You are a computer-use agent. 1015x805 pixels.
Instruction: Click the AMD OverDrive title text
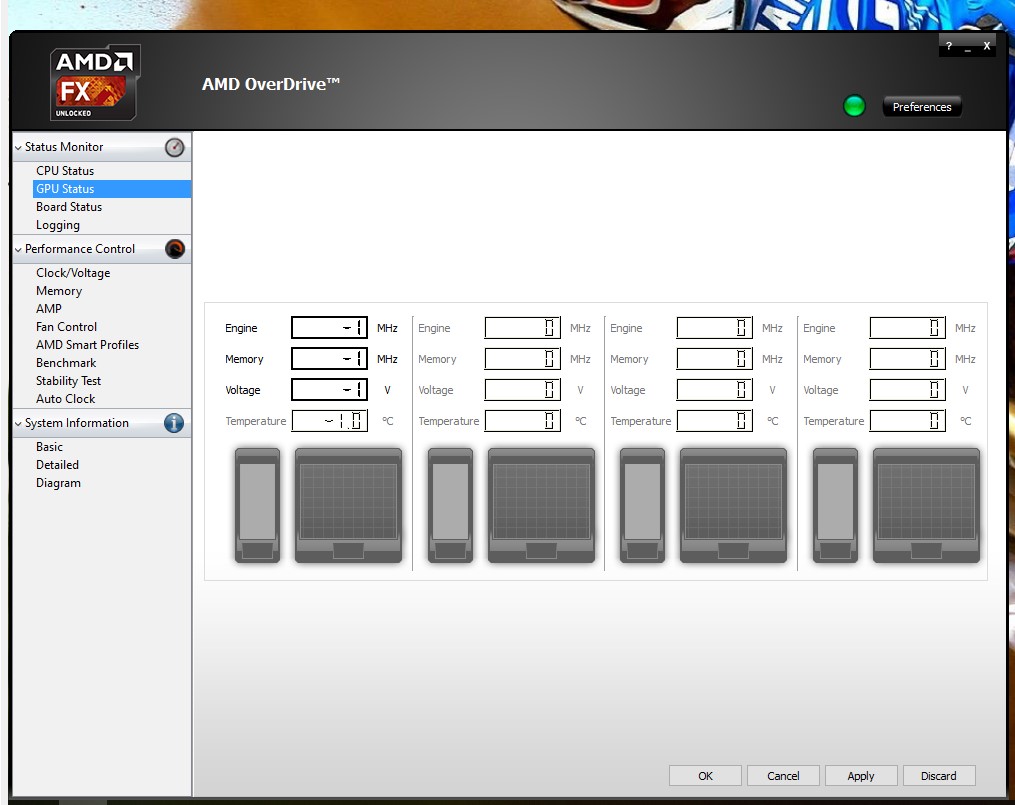point(271,84)
